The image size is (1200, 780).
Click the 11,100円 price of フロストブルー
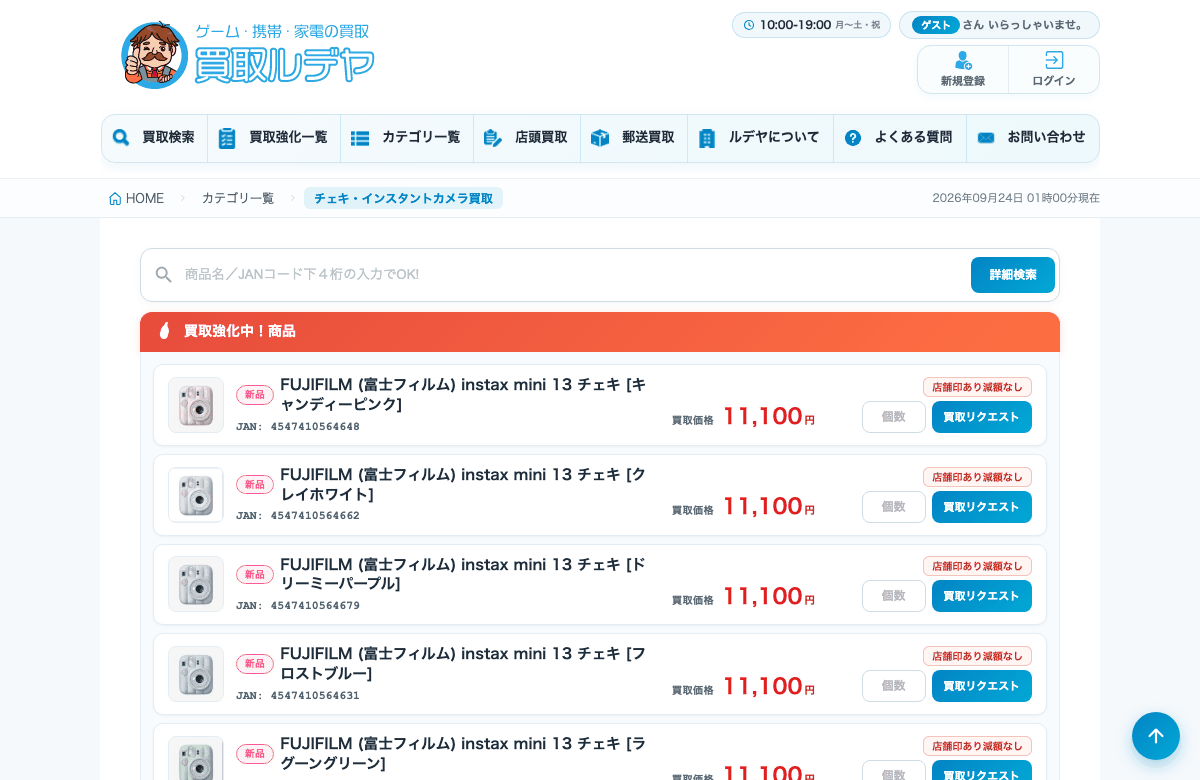point(769,686)
